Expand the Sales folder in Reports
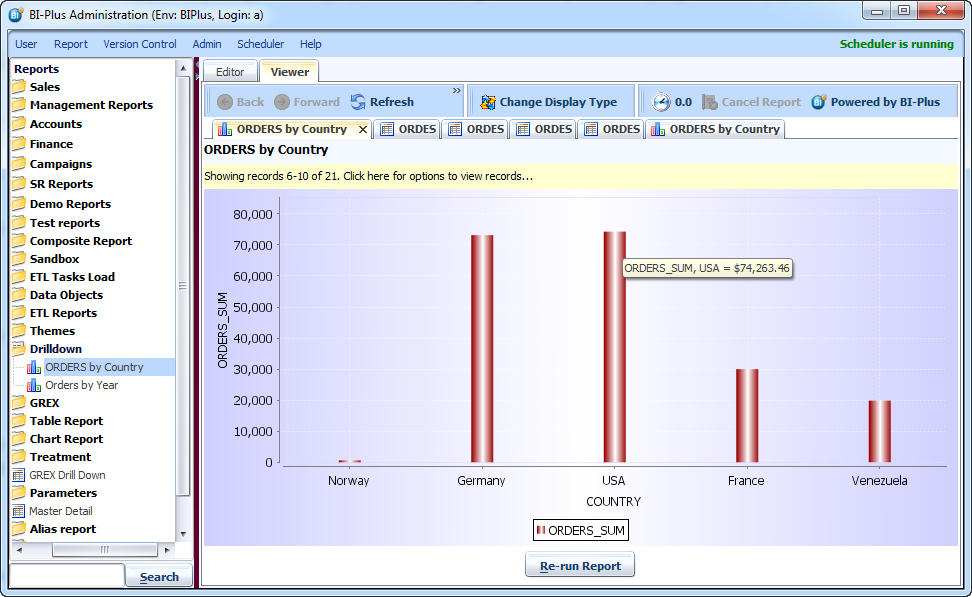972x597 pixels. coord(19,87)
